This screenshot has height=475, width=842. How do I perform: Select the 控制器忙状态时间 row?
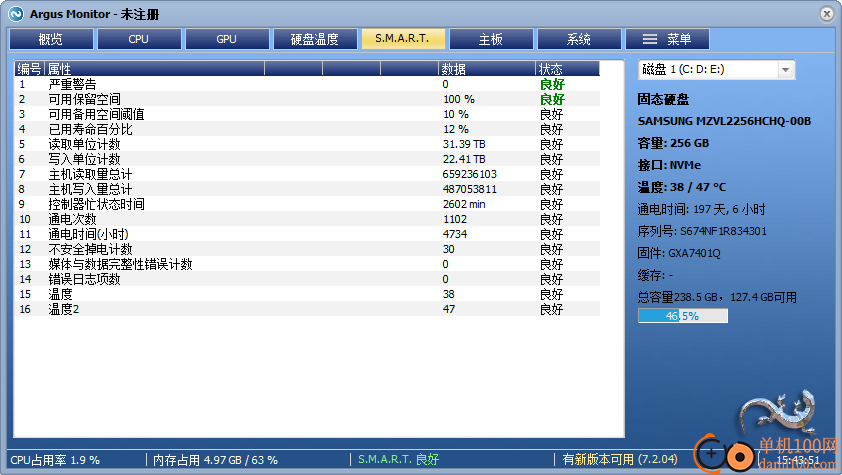point(307,204)
